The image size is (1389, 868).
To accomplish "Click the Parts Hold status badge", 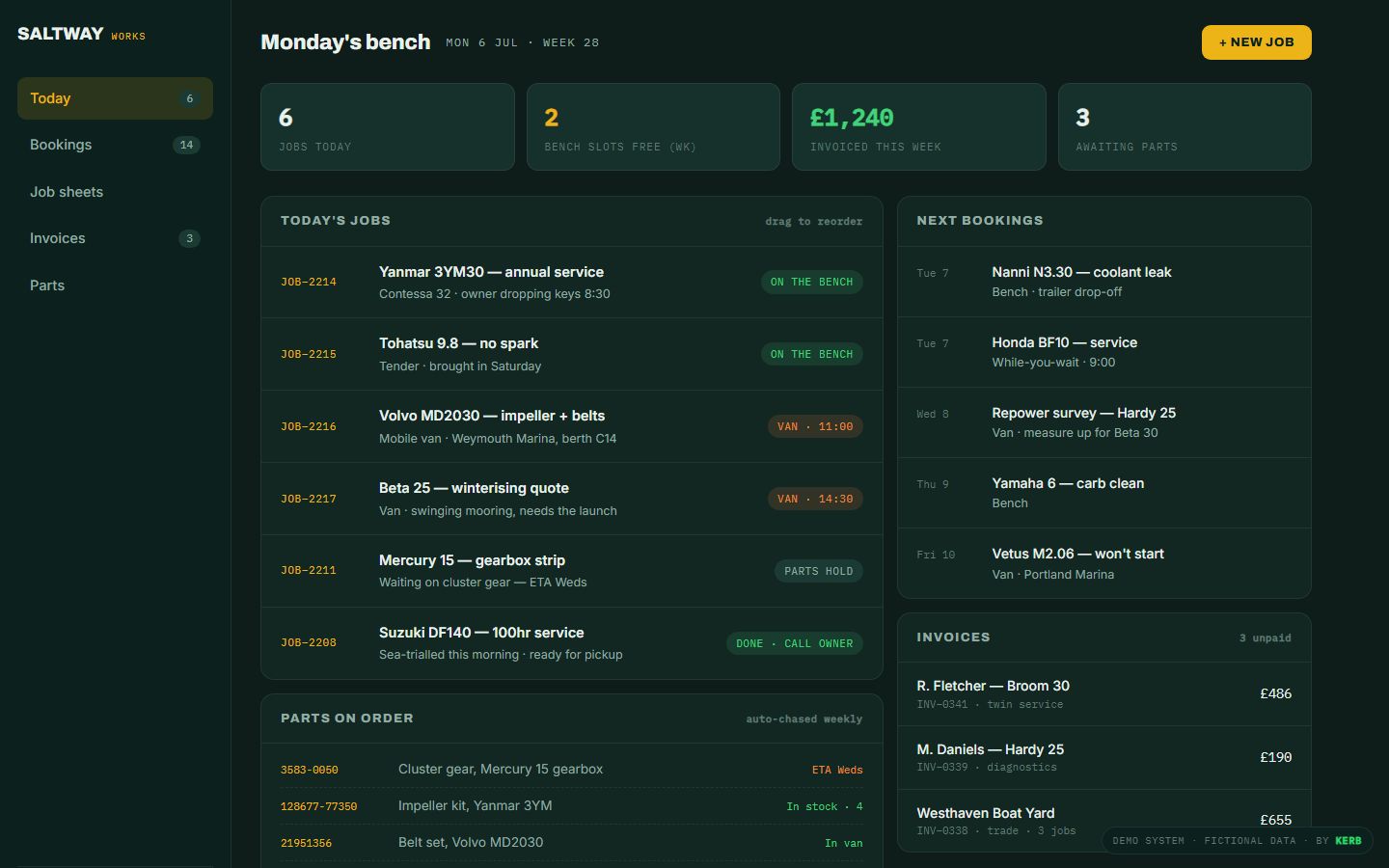I will click(818, 571).
